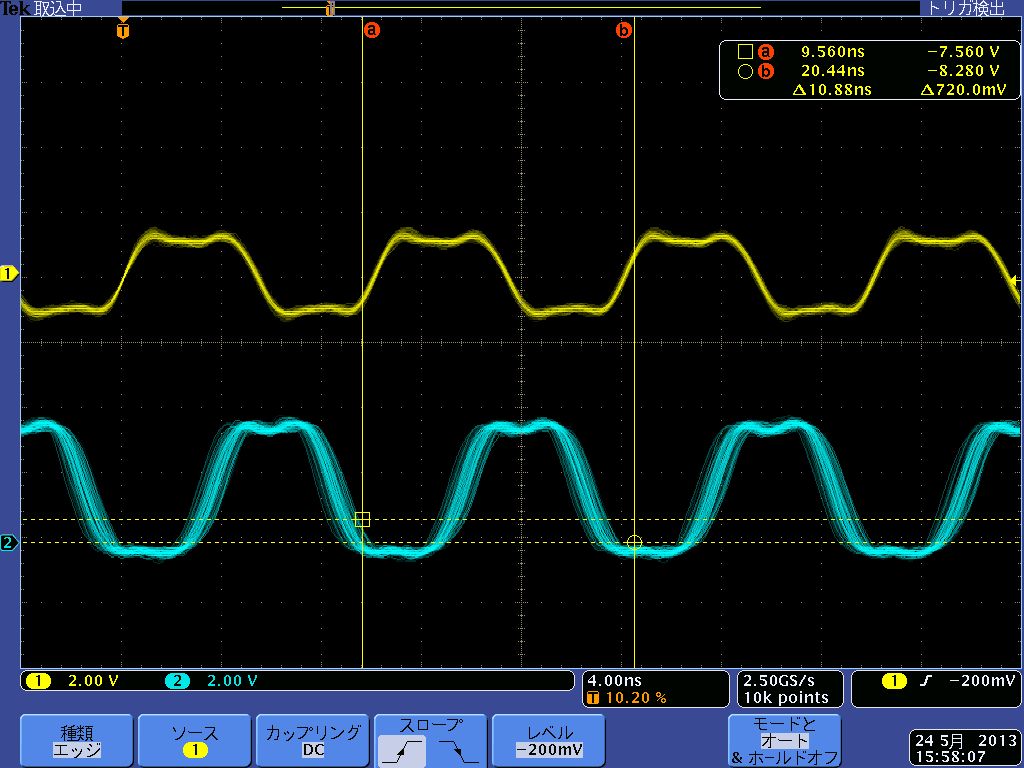This screenshot has height=768, width=1024.
Task: Open the レベル -200mV level setting
Action: [549, 741]
